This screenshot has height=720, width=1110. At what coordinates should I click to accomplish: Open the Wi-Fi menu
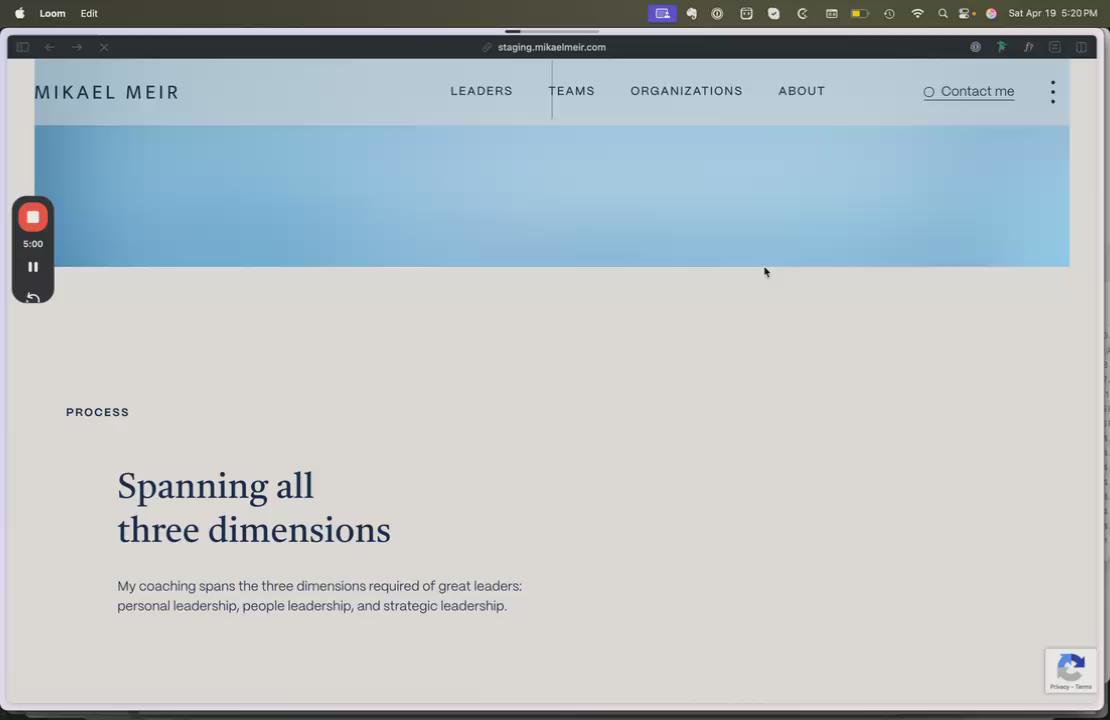tap(917, 13)
